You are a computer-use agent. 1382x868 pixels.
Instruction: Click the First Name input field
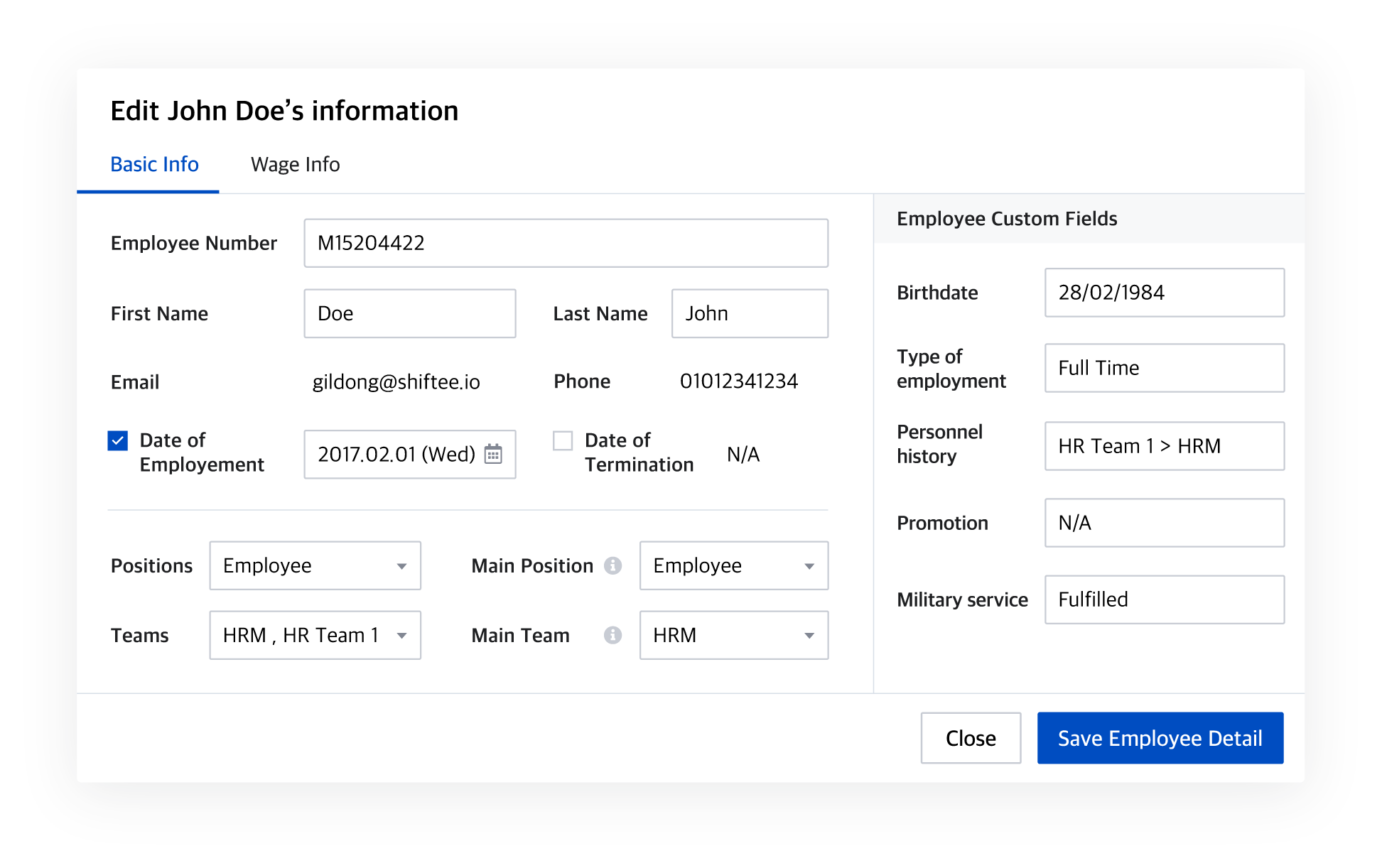click(x=410, y=313)
